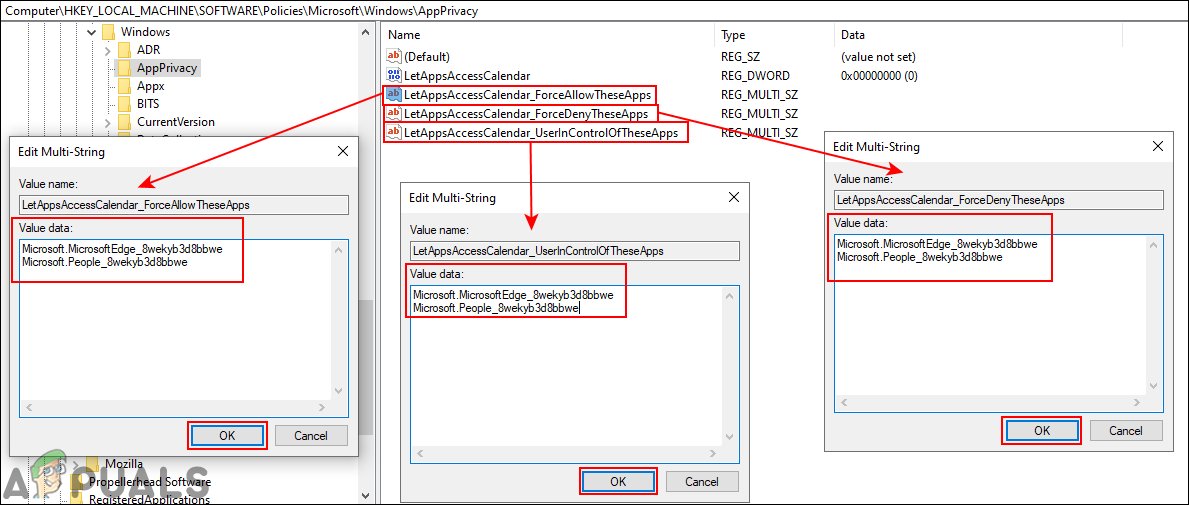Select LetAppsAccessCalendar_ForceAllowTheseApps value name
Screen dimensions: 1189x505
(529, 95)
